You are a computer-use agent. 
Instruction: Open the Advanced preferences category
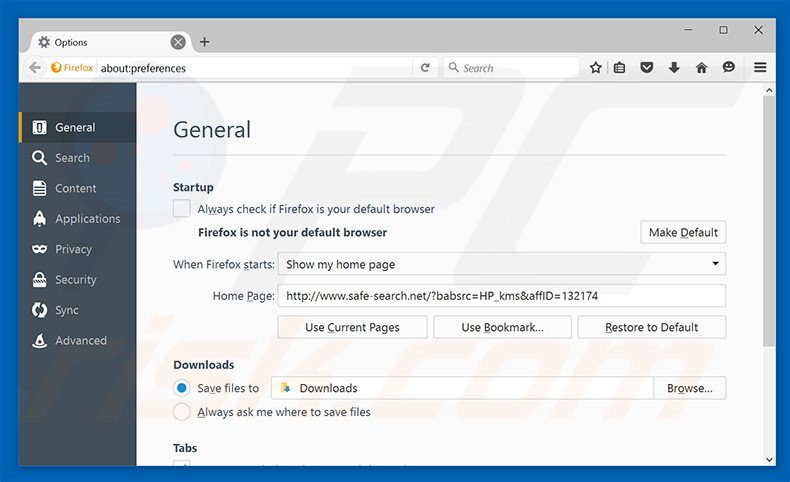[x=78, y=340]
